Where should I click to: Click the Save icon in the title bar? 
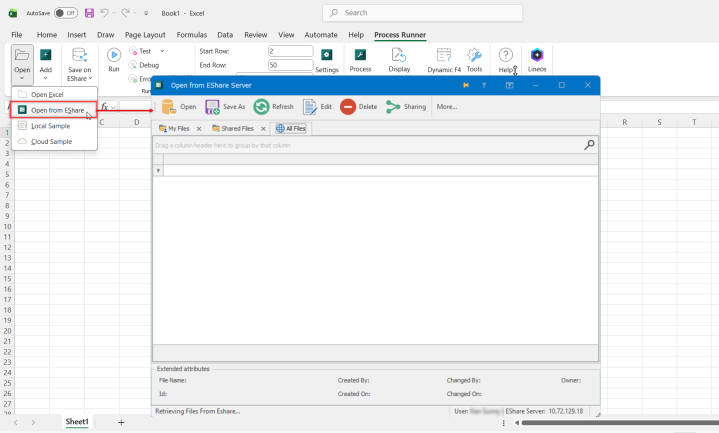[89, 13]
